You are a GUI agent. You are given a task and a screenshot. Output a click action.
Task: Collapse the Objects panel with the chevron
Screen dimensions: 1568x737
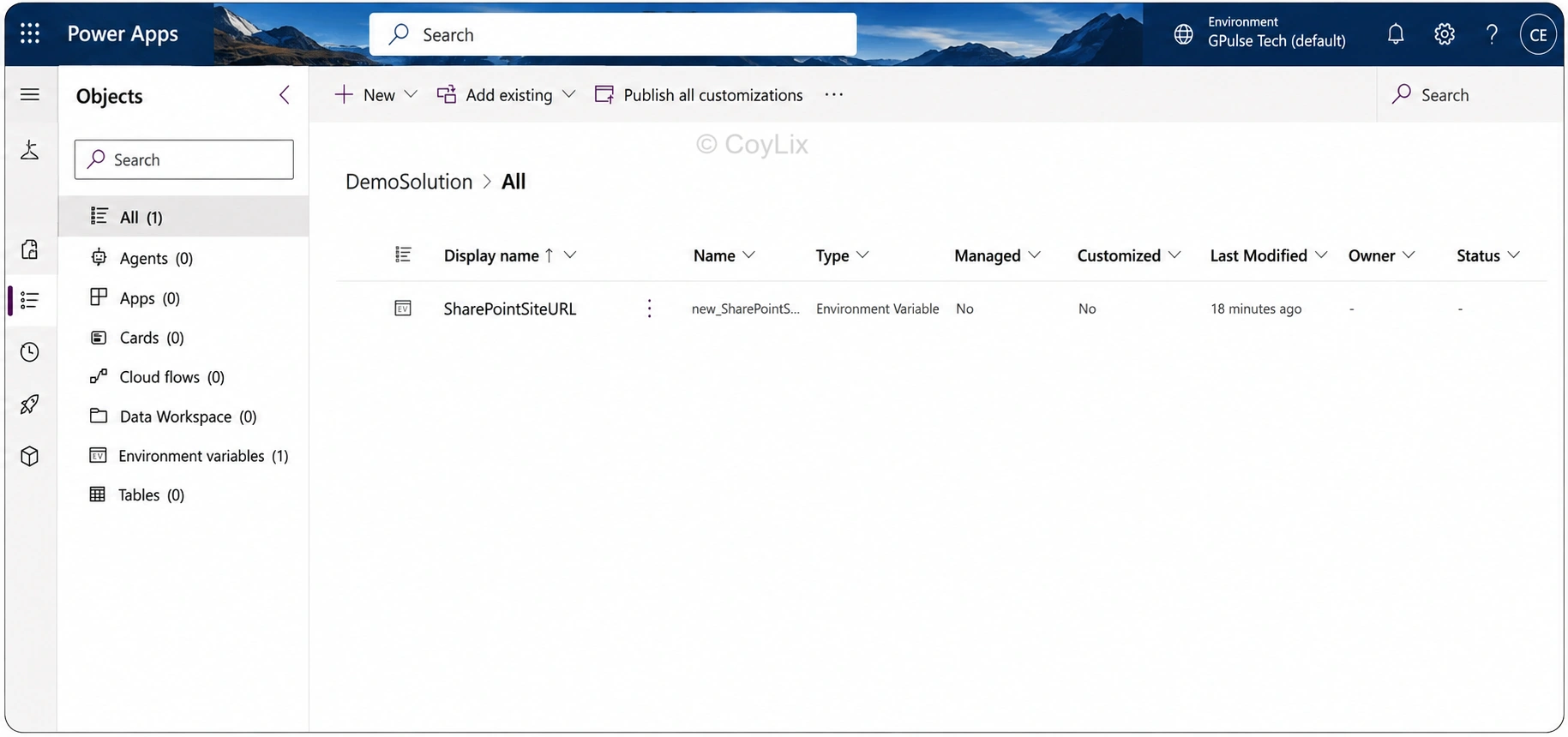tap(285, 95)
